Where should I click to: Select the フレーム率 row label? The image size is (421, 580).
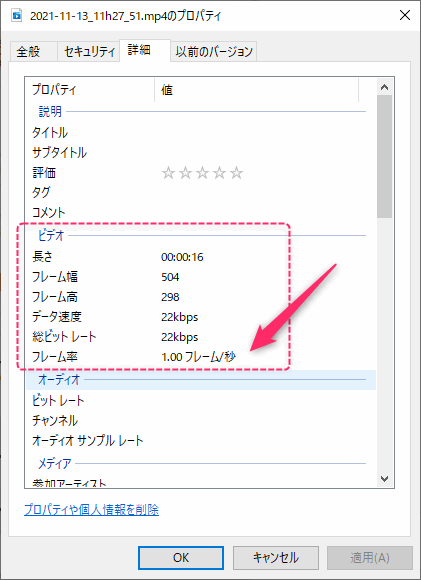55,357
